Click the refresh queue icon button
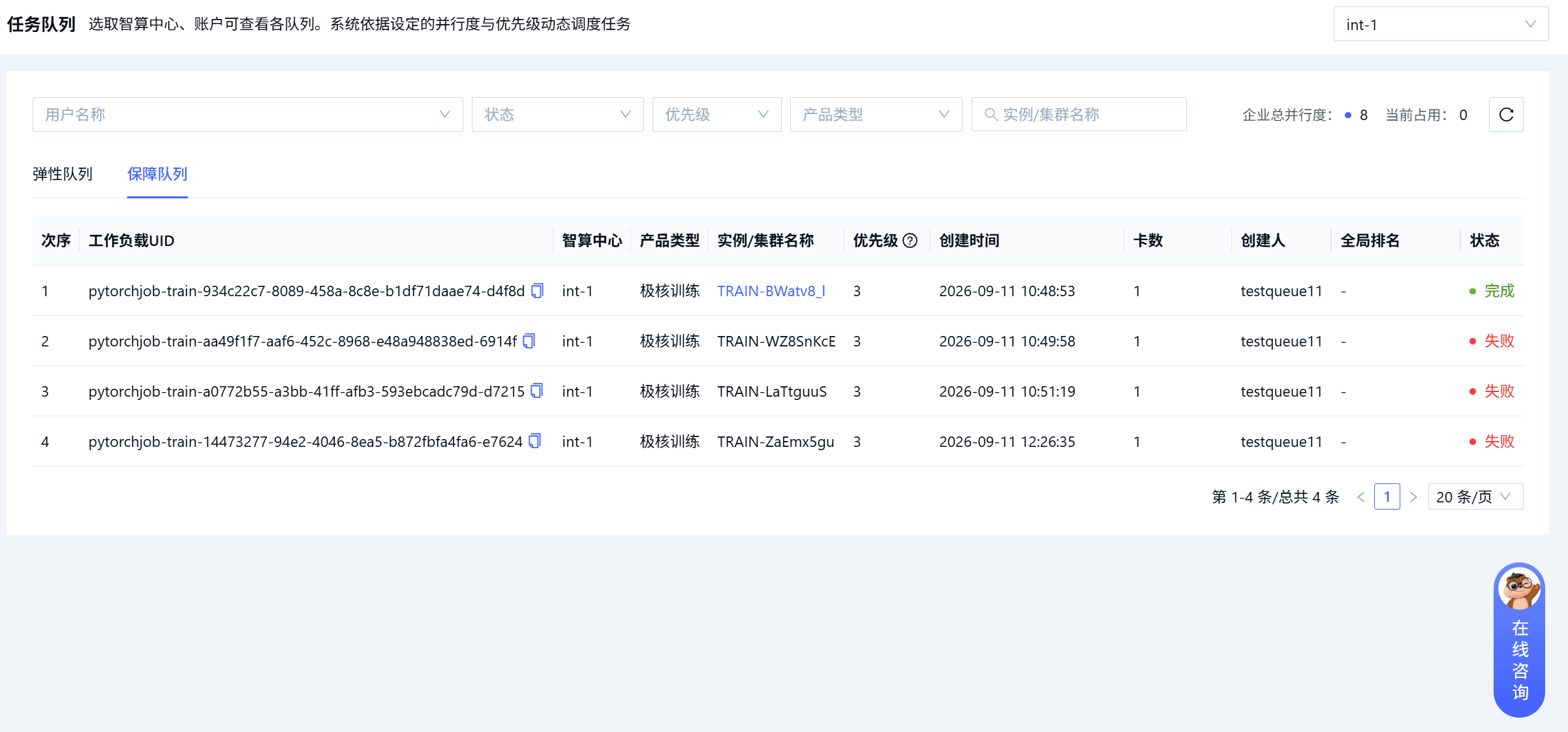This screenshot has width=1568, height=732. 1506,115
